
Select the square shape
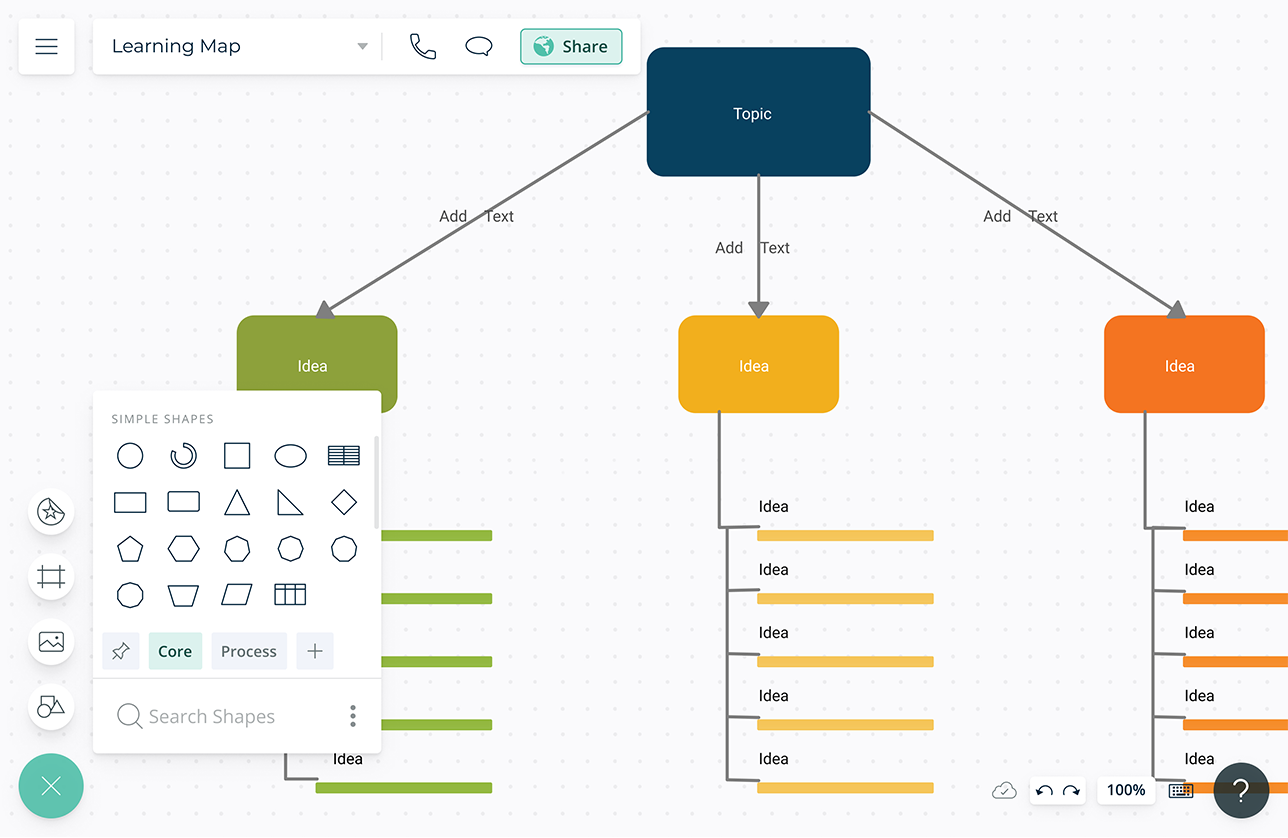(237, 456)
